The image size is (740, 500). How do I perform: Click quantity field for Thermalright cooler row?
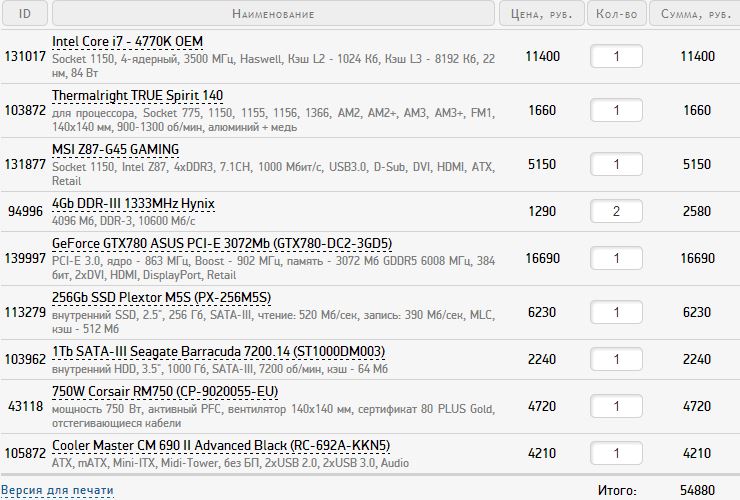pos(616,110)
